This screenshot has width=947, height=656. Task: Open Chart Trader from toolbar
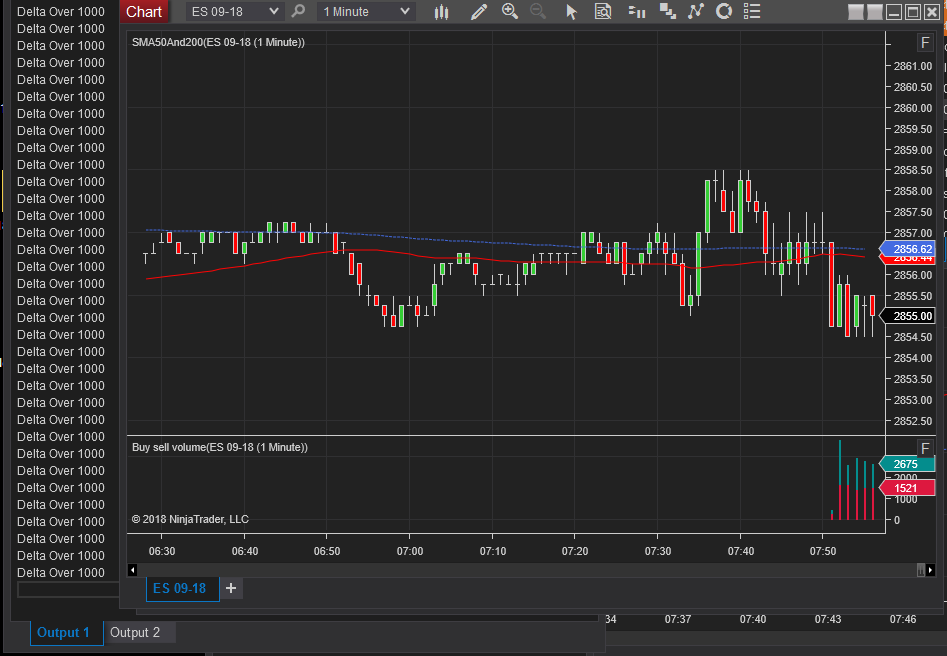(x=636, y=12)
